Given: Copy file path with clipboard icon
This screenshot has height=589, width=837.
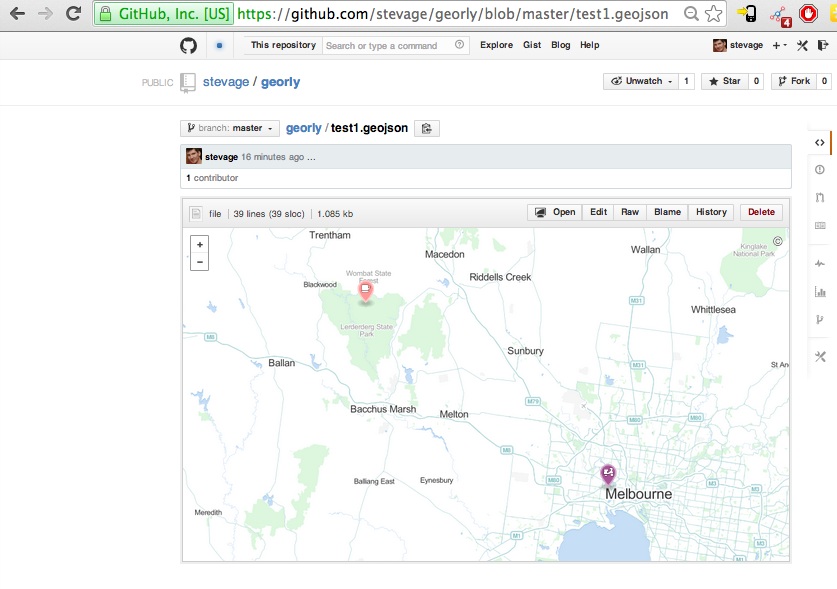Looking at the screenshot, I should click(x=427, y=128).
